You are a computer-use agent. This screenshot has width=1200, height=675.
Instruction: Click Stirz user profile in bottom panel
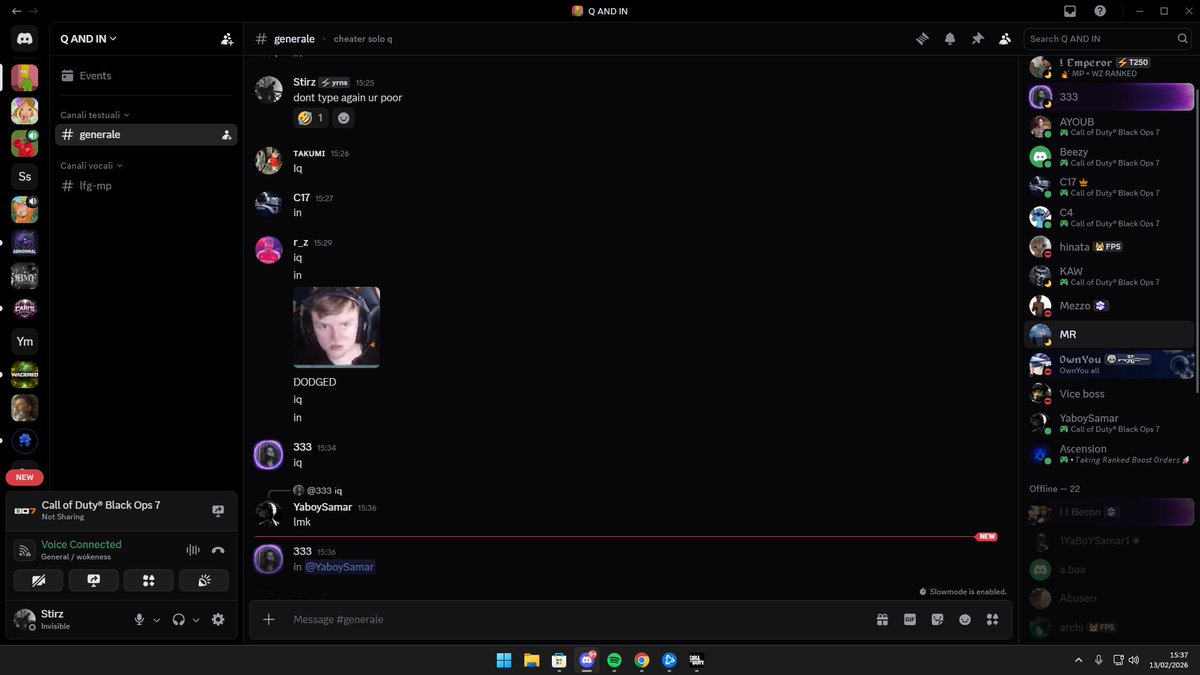(68, 620)
